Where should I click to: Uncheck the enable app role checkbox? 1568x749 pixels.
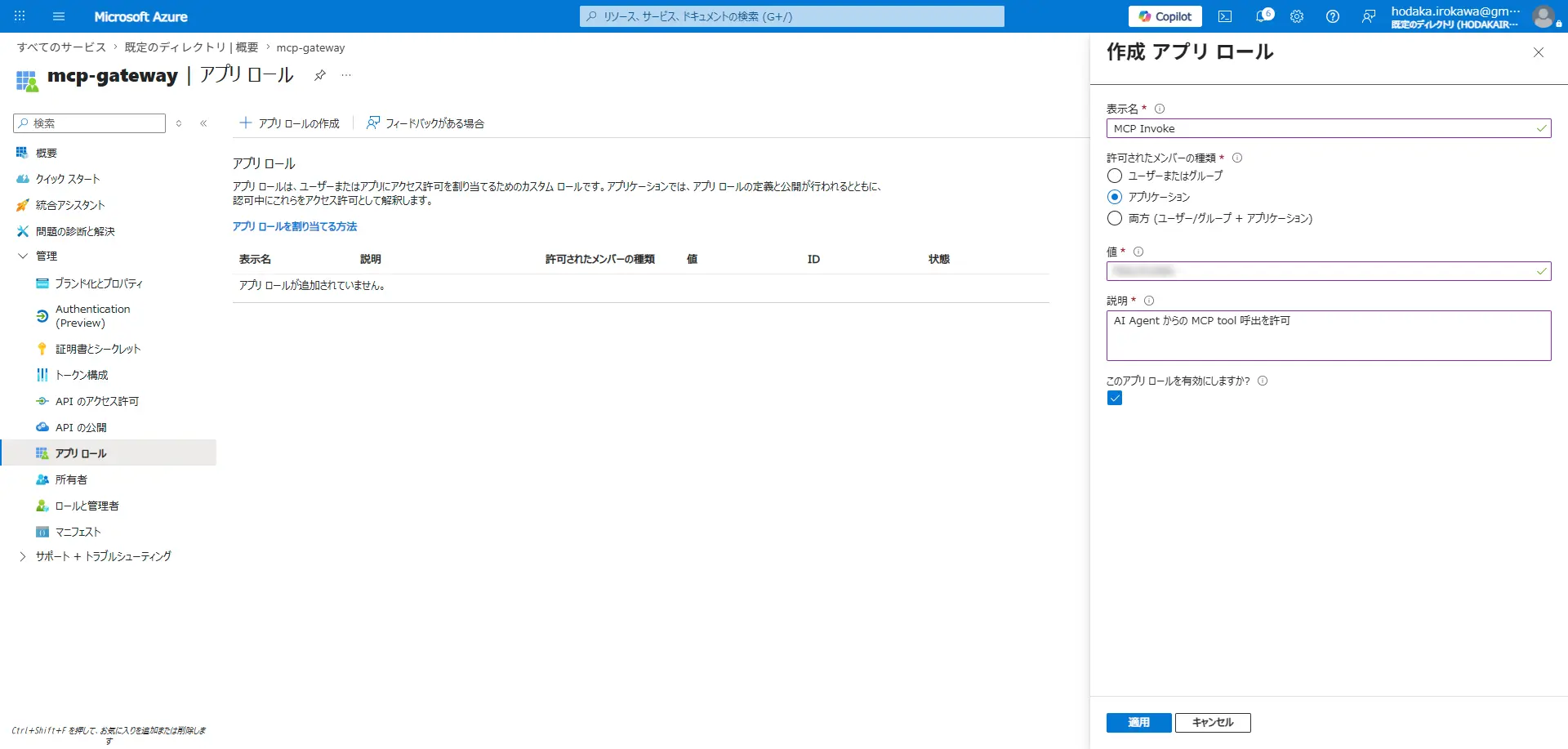pyautogui.click(x=1115, y=398)
